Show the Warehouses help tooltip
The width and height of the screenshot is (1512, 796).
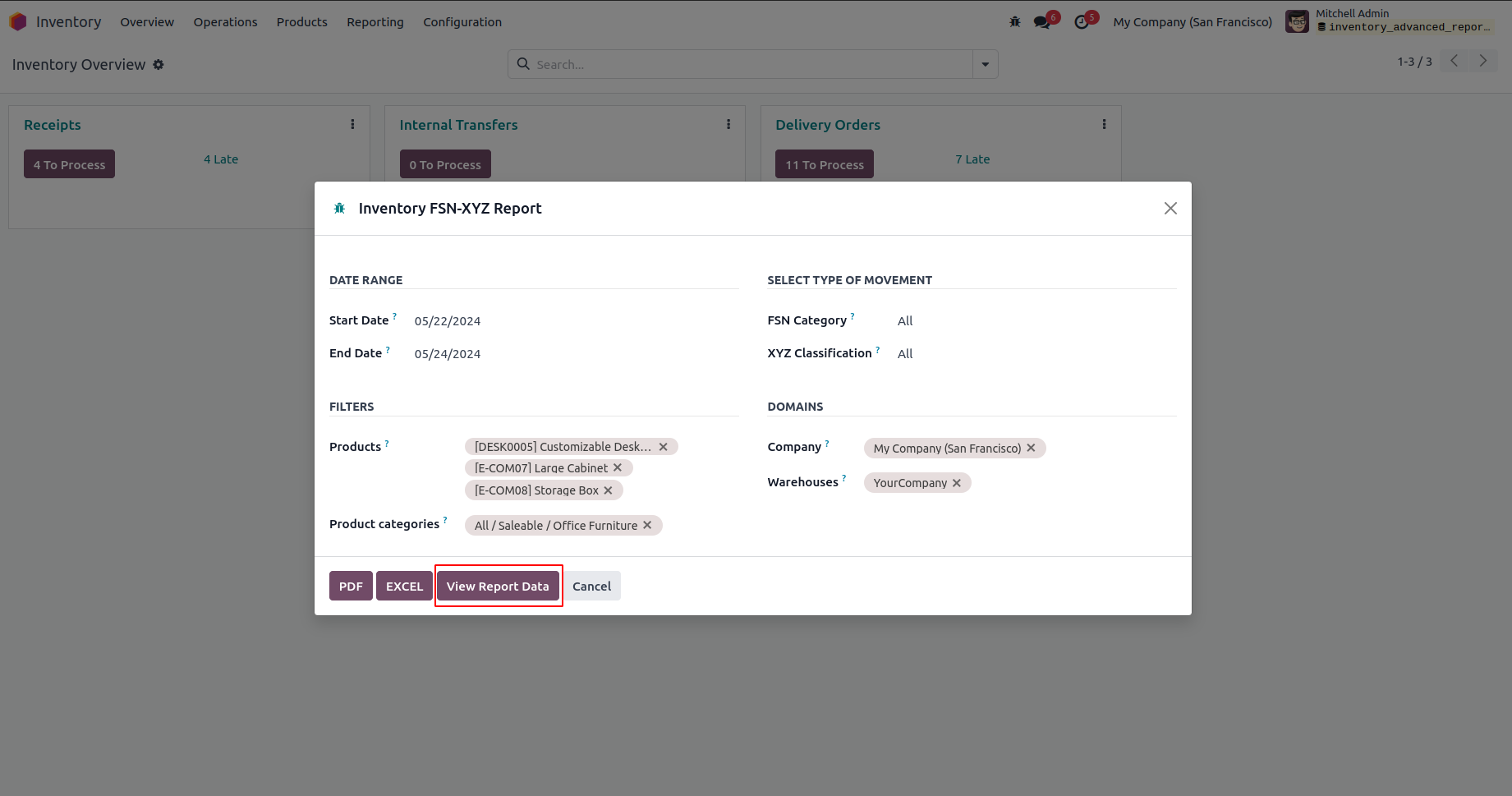tap(844, 478)
